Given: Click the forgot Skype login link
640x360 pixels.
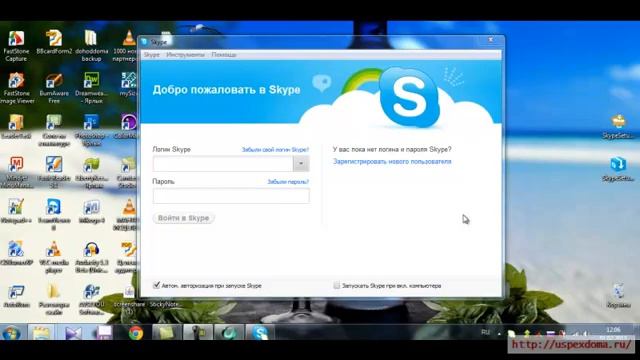Looking at the screenshot, I should coord(275,150).
